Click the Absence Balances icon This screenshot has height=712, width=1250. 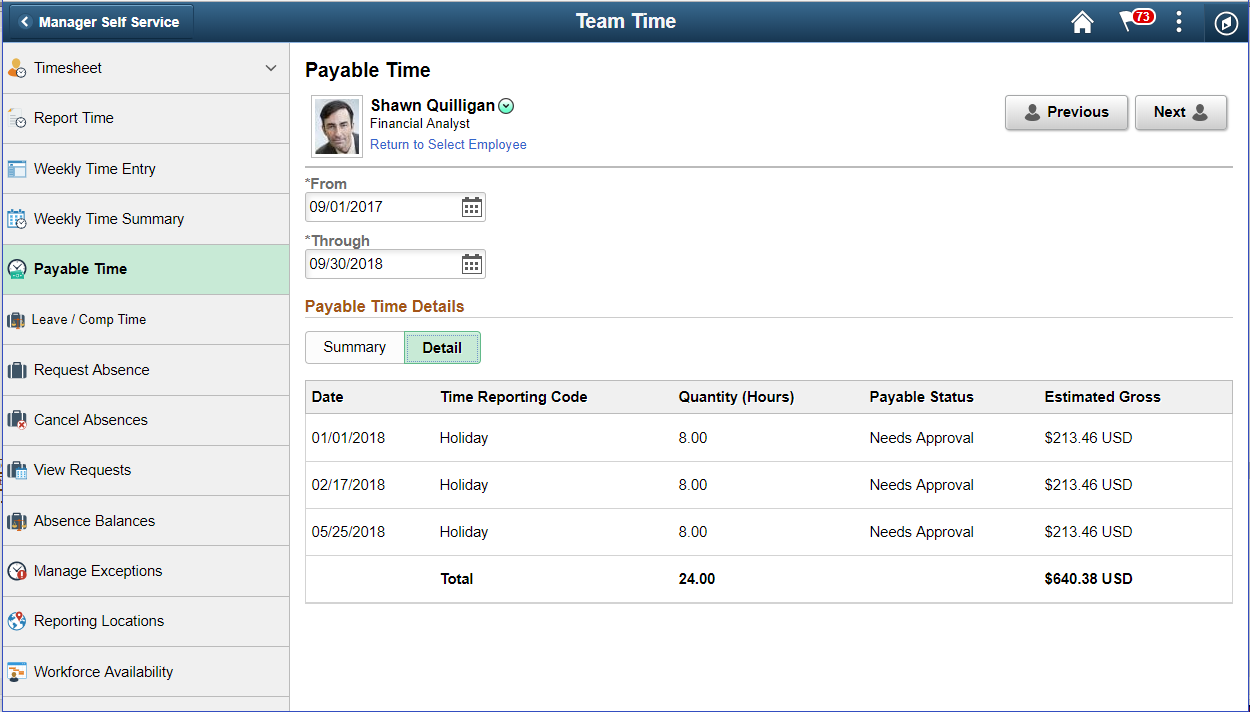coord(17,521)
